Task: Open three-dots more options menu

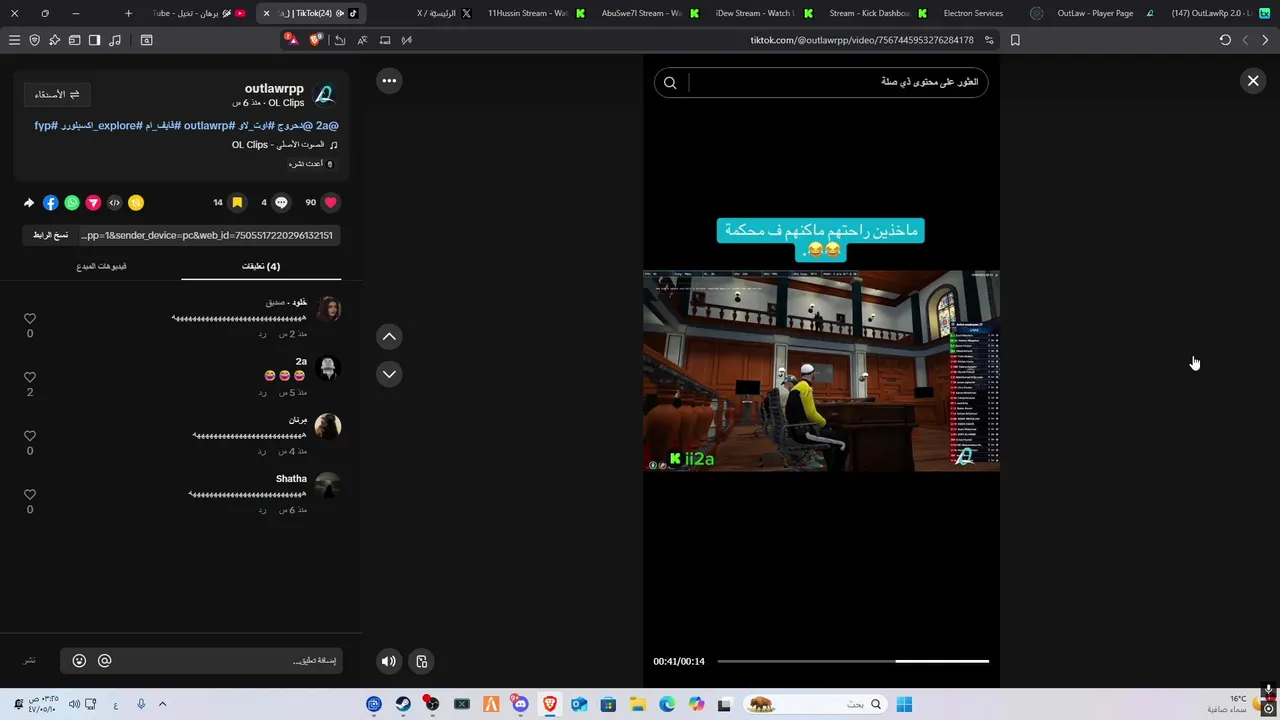Action: tap(389, 81)
